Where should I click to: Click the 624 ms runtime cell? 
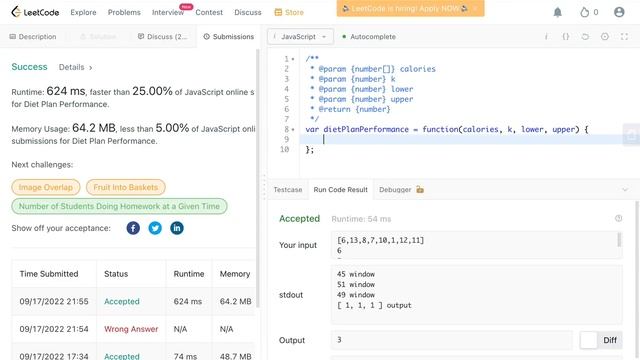(x=188, y=301)
